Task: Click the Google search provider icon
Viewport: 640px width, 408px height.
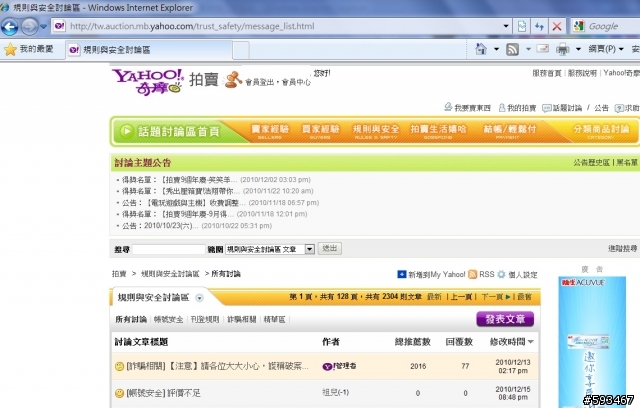Action: 578,26
